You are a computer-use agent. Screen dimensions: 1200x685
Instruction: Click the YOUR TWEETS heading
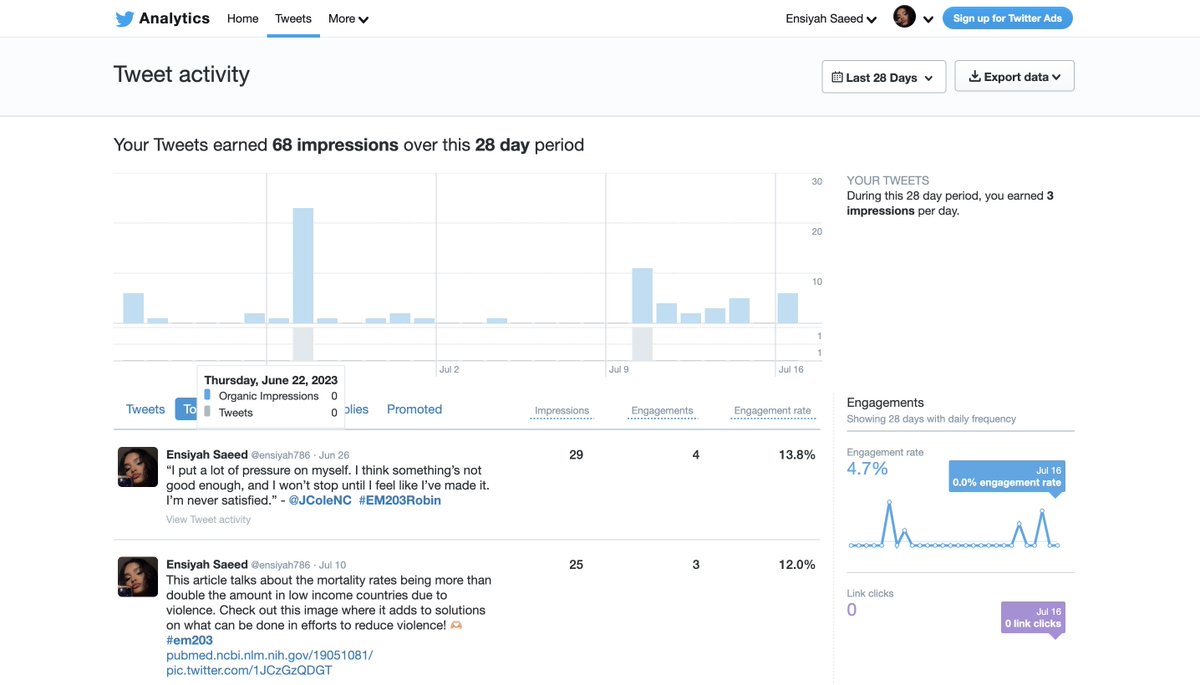point(888,181)
